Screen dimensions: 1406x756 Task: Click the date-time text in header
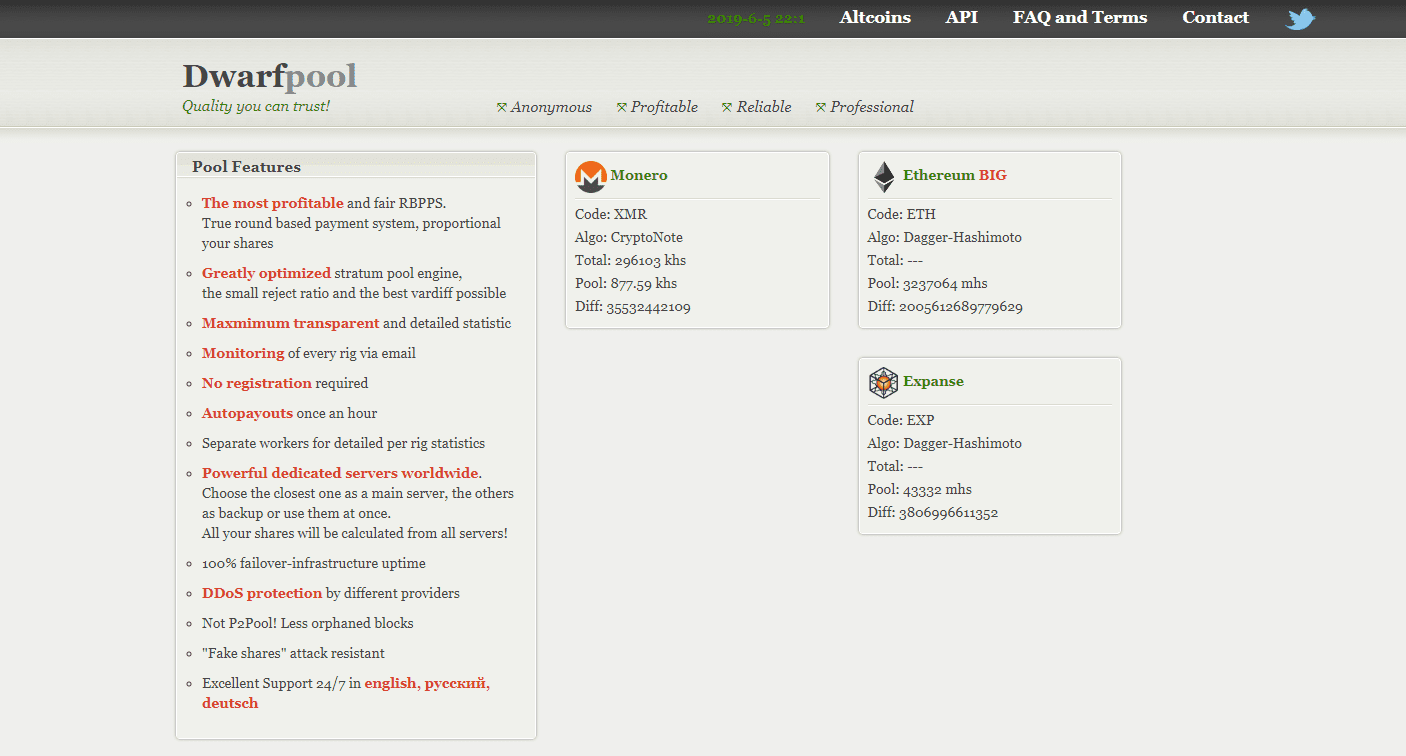pyautogui.click(x=756, y=19)
